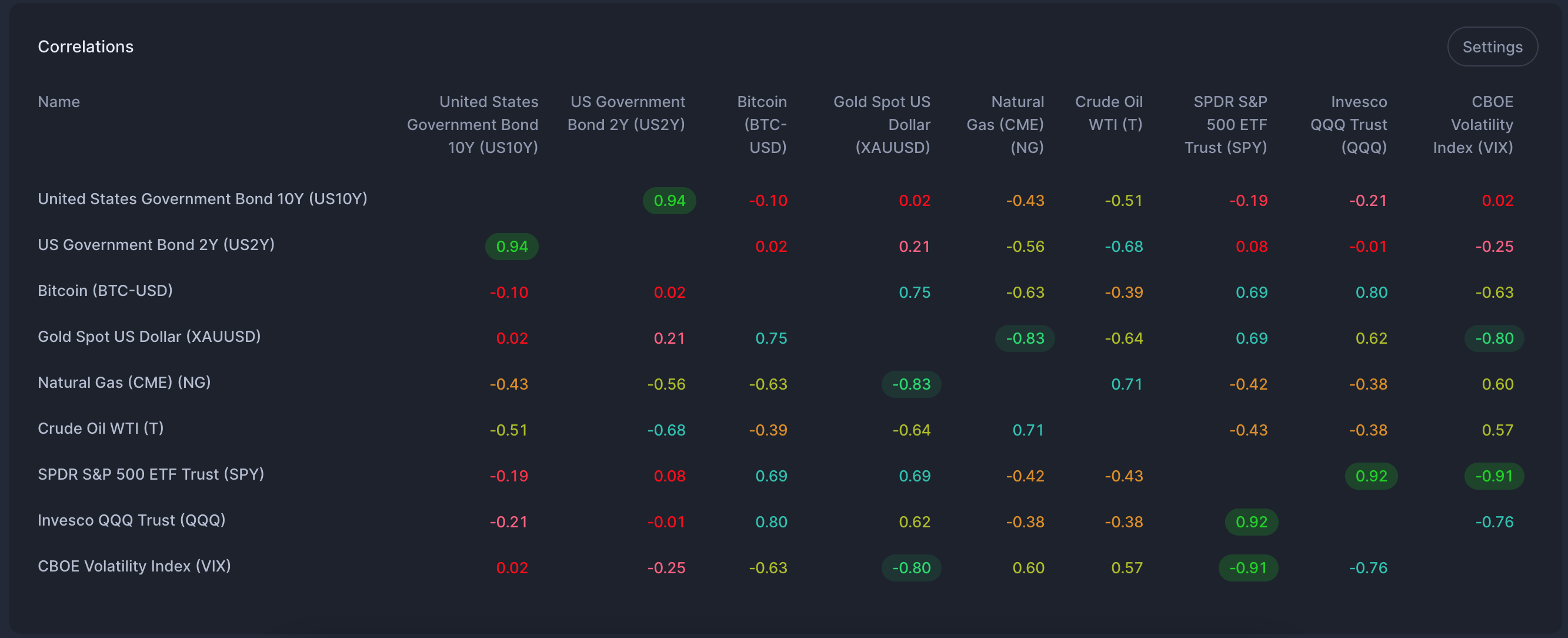Select the Crude Oil WTI column header
The image size is (1568, 638).
coord(1109,114)
